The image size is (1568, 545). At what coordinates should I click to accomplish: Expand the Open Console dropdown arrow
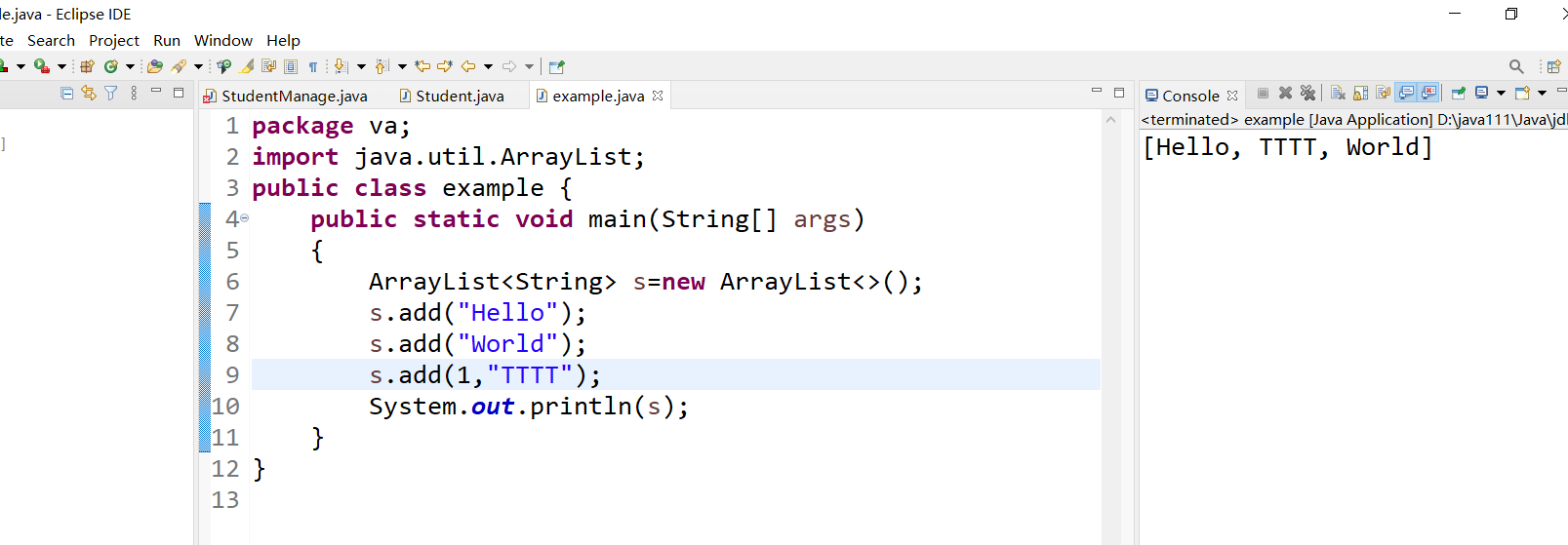(1542, 94)
